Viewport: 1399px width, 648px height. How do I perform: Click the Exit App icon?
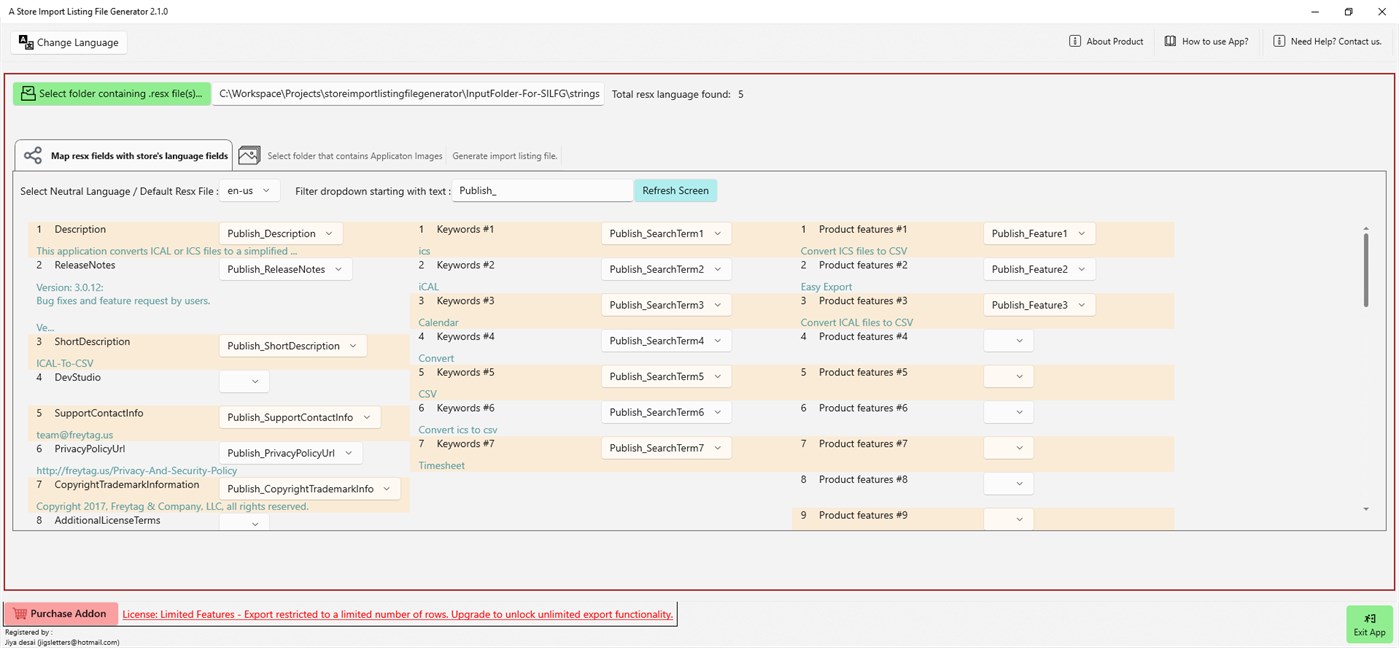(x=1369, y=619)
